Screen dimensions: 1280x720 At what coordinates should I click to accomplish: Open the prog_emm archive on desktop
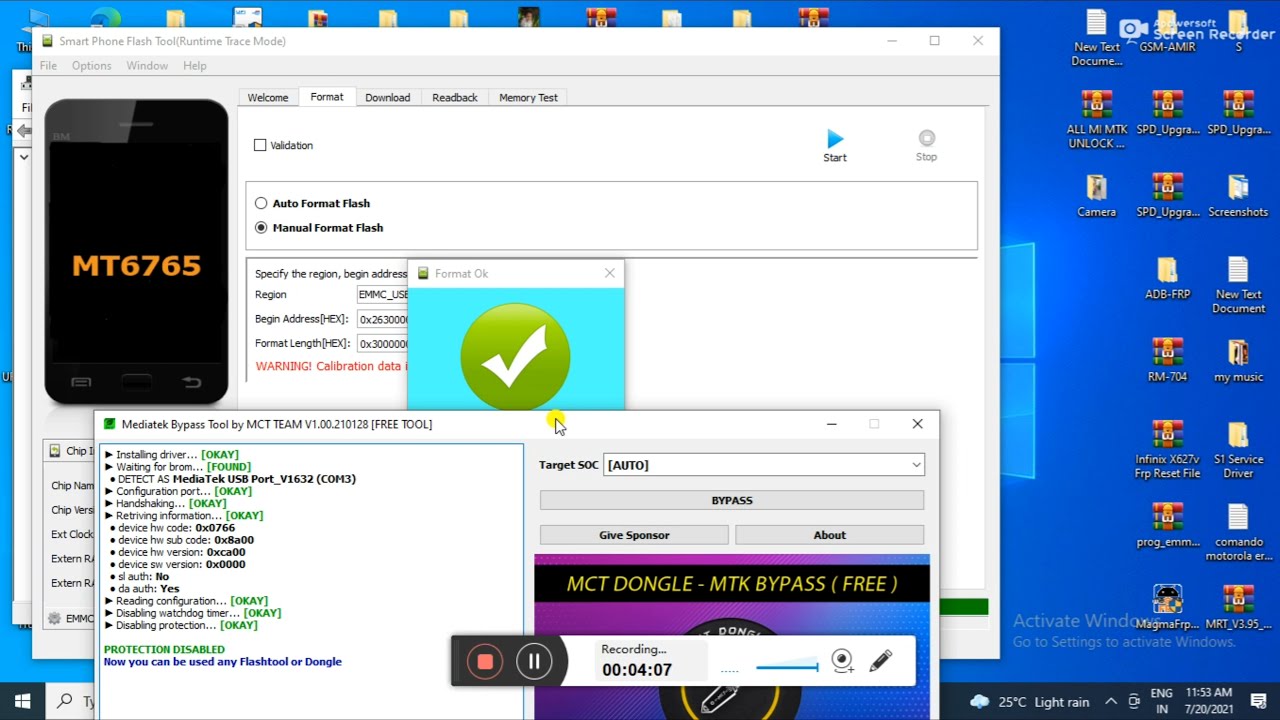[x=1167, y=527]
